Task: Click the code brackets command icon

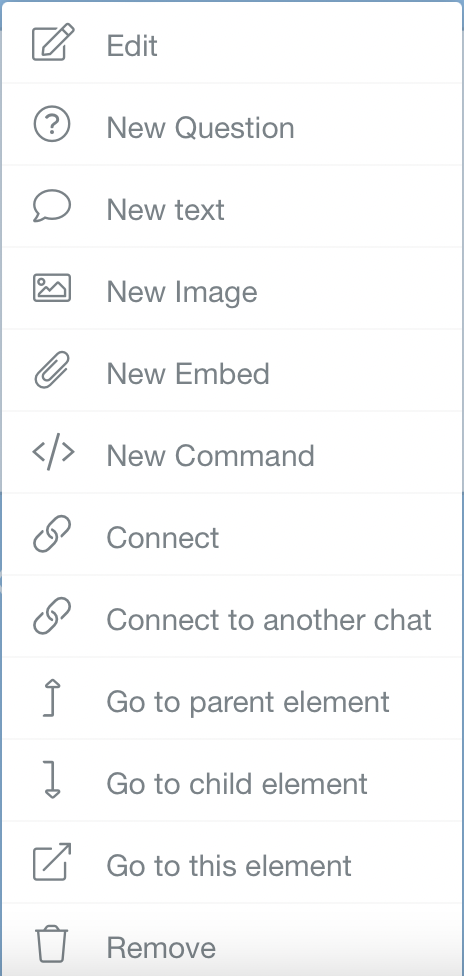Action: click(x=53, y=453)
